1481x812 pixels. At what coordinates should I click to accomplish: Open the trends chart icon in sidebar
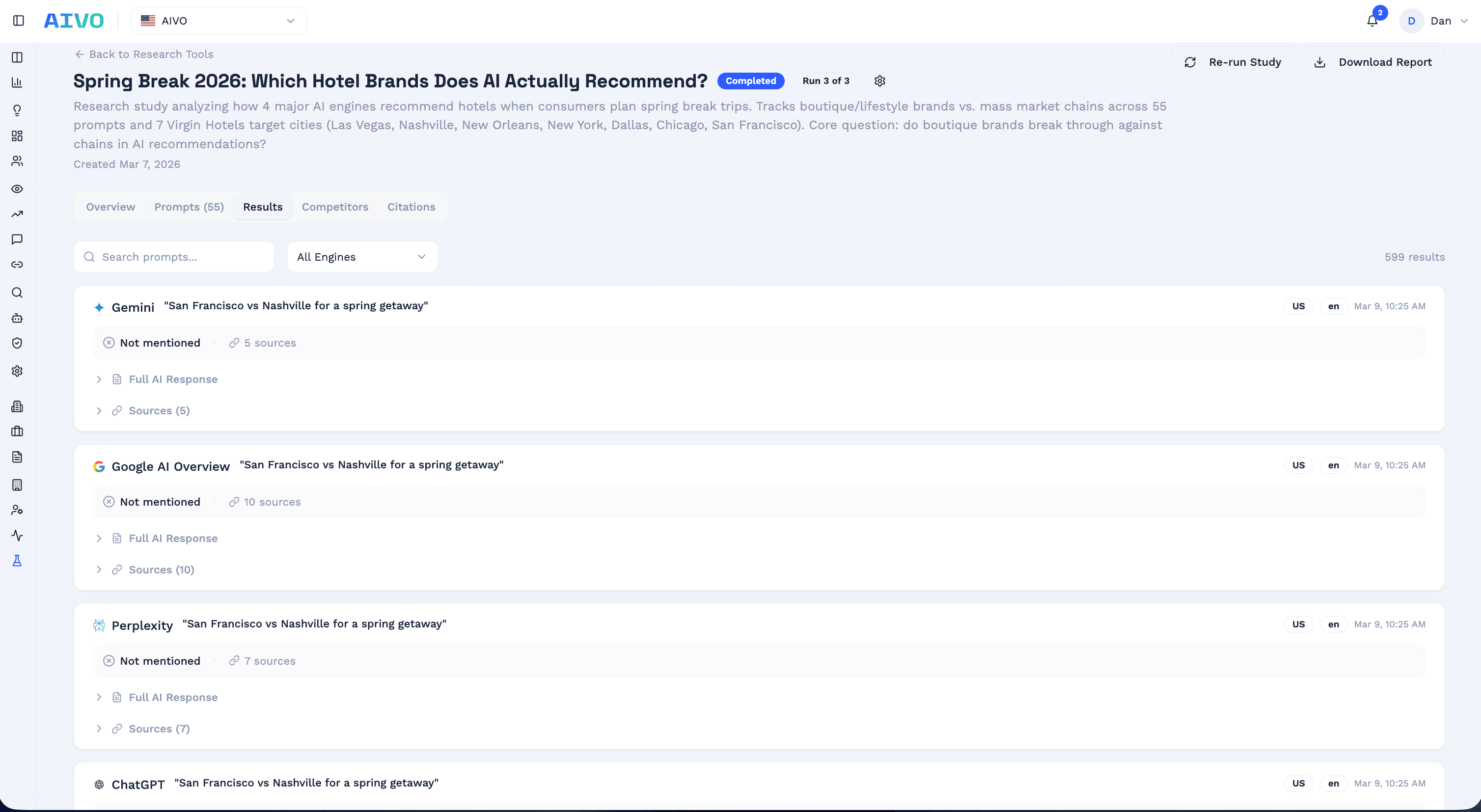tap(17, 214)
